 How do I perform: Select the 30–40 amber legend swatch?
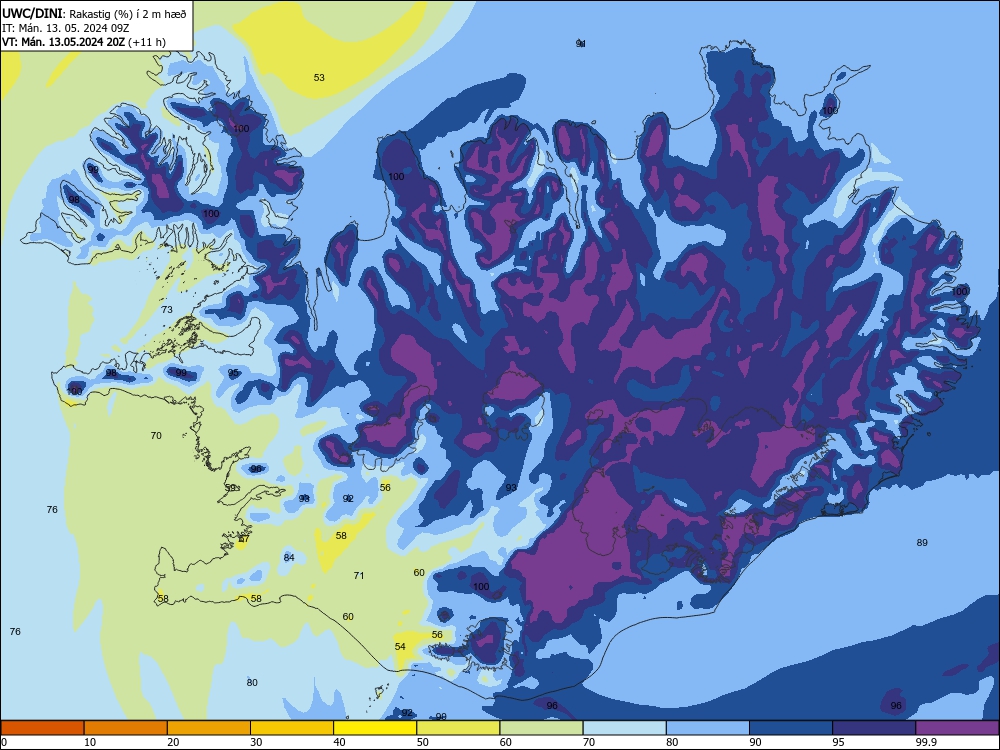point(292,728)
